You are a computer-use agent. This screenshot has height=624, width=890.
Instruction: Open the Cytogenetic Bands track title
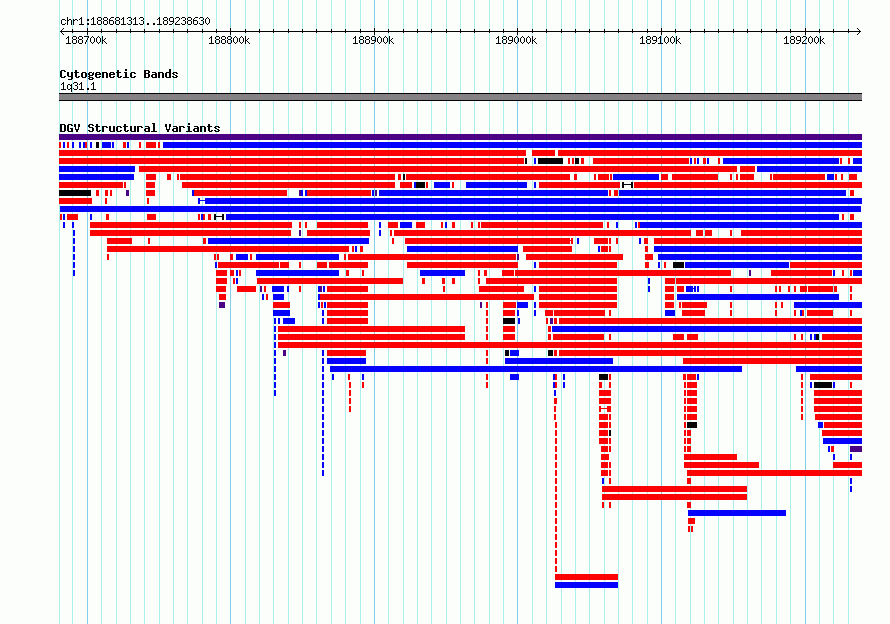pos(119,74)
